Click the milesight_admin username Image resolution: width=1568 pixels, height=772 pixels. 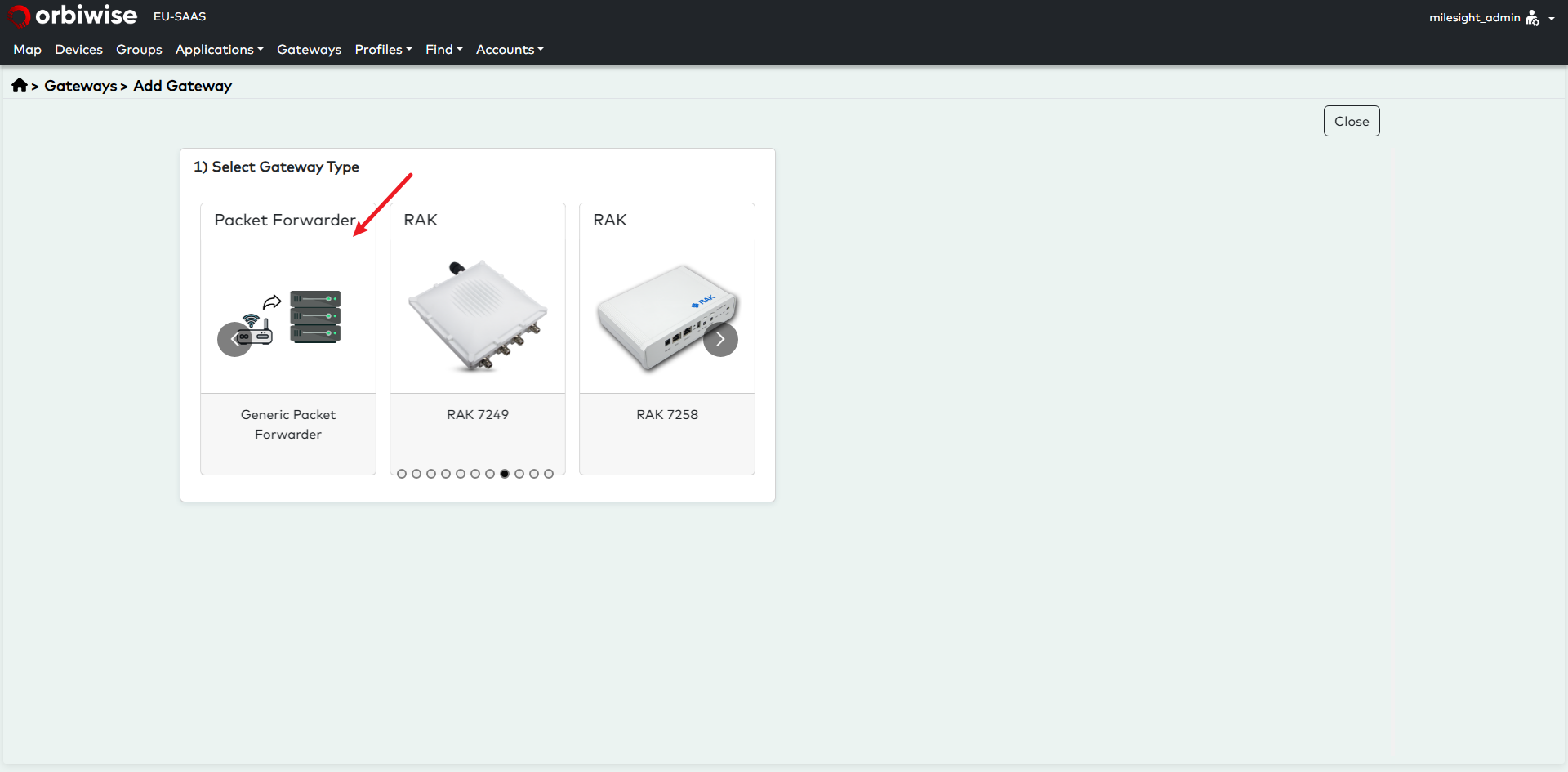[x=1474, y=17]
